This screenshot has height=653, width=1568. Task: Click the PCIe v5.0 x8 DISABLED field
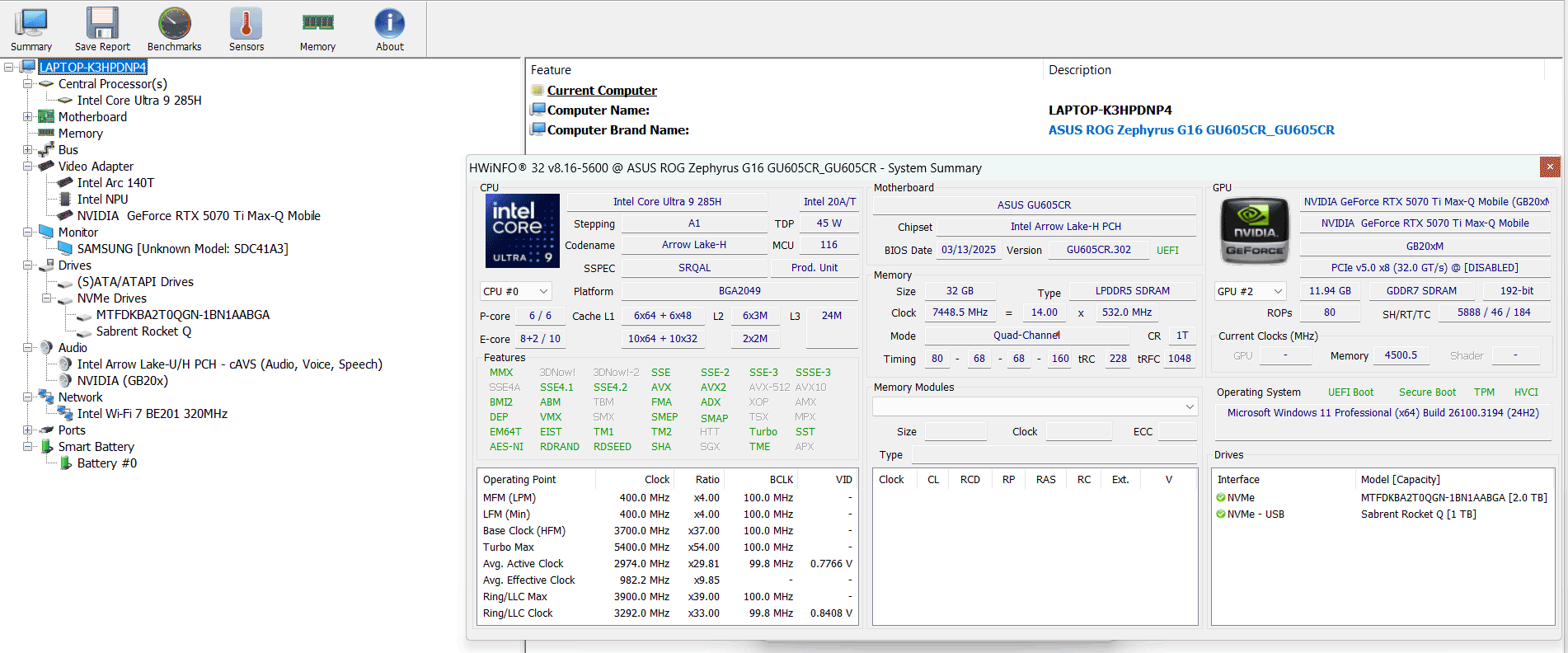1424,267
